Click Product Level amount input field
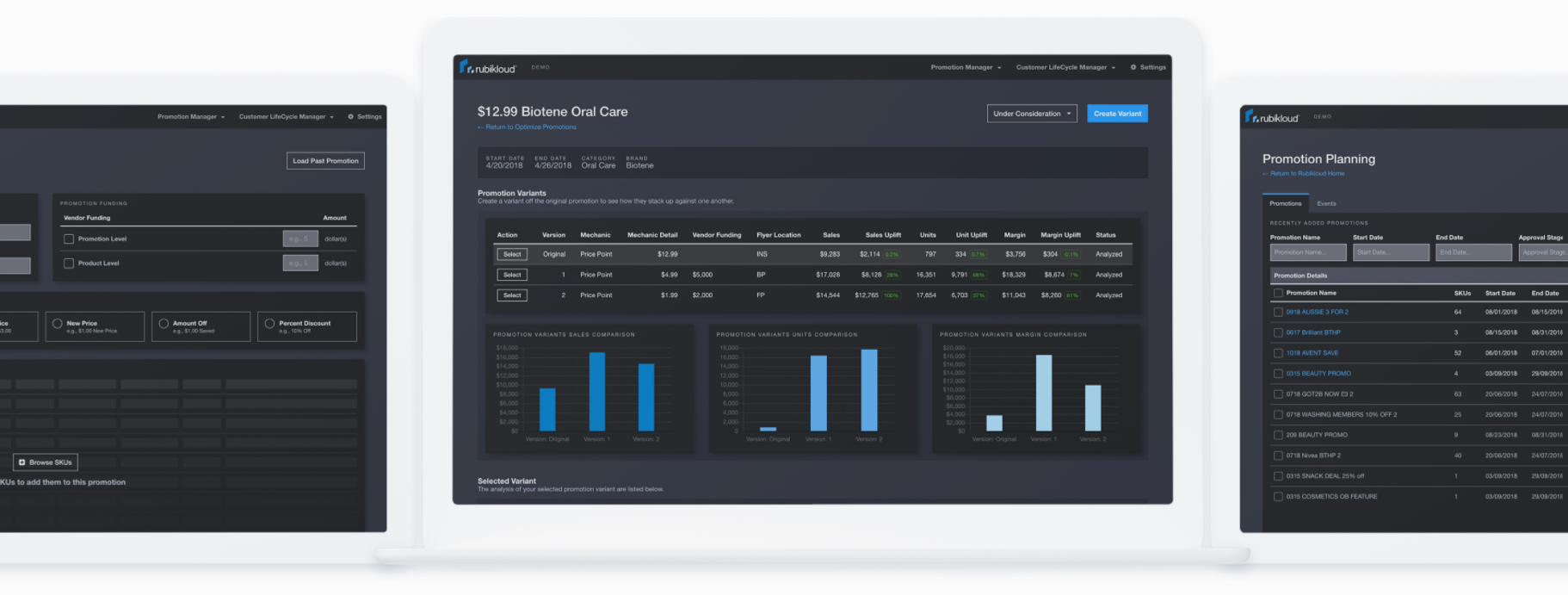Image resolution: width=1568 pixels, height=595 pixels. point(300,263)
